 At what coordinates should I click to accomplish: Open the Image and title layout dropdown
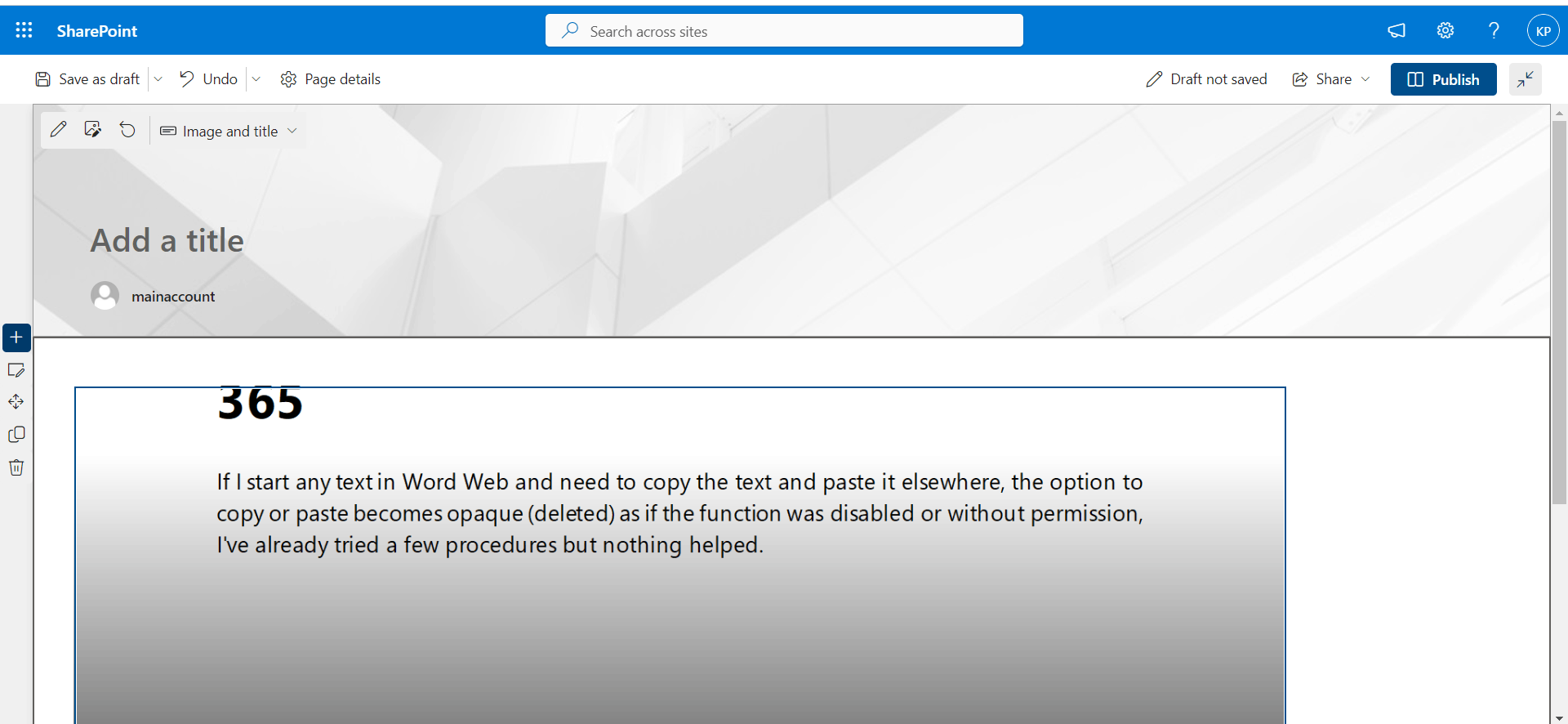pyautogui.click(x=229, y=131)
